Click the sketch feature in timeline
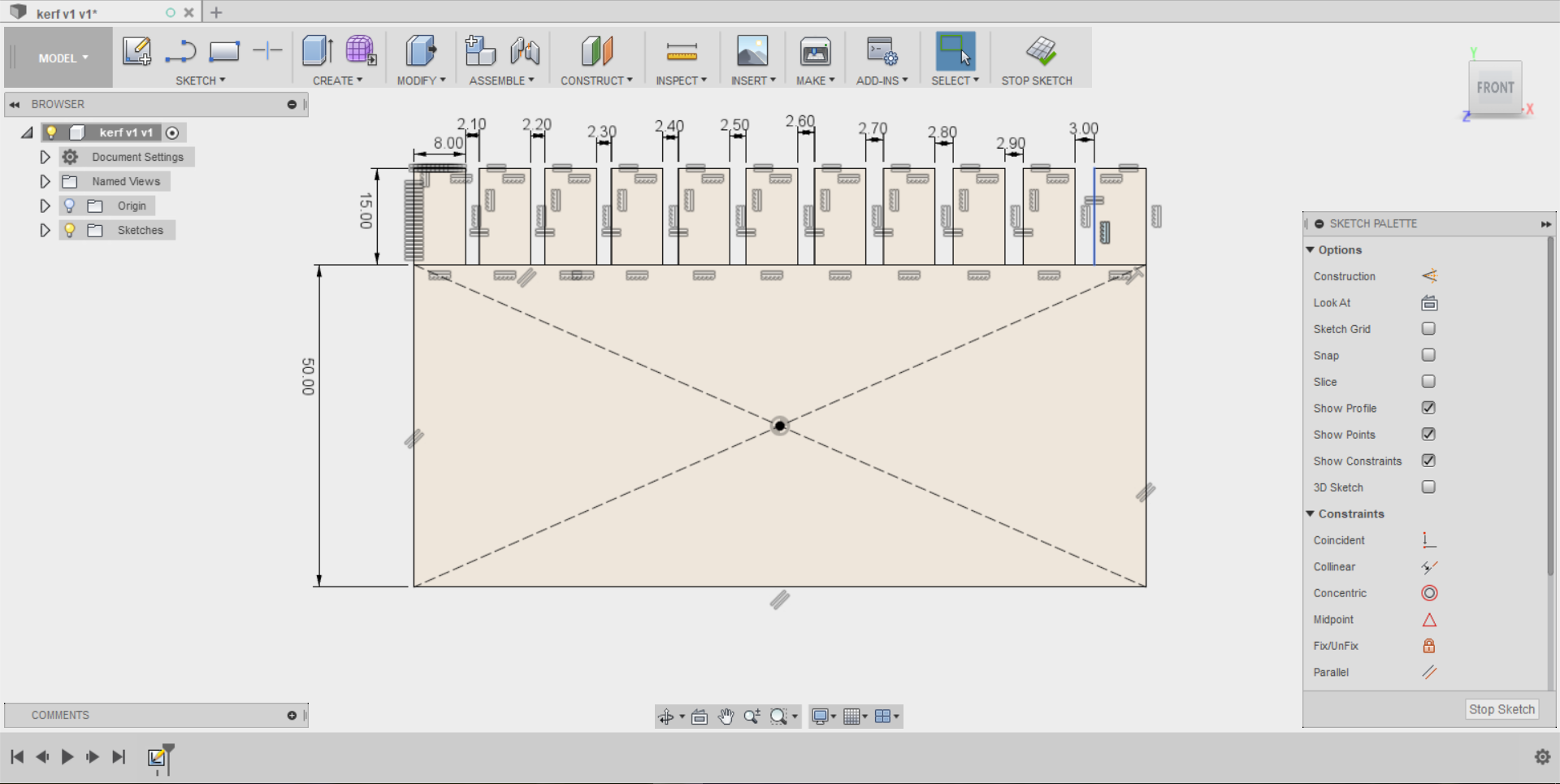Viewport: 1560px width, 784px height. 157,757
